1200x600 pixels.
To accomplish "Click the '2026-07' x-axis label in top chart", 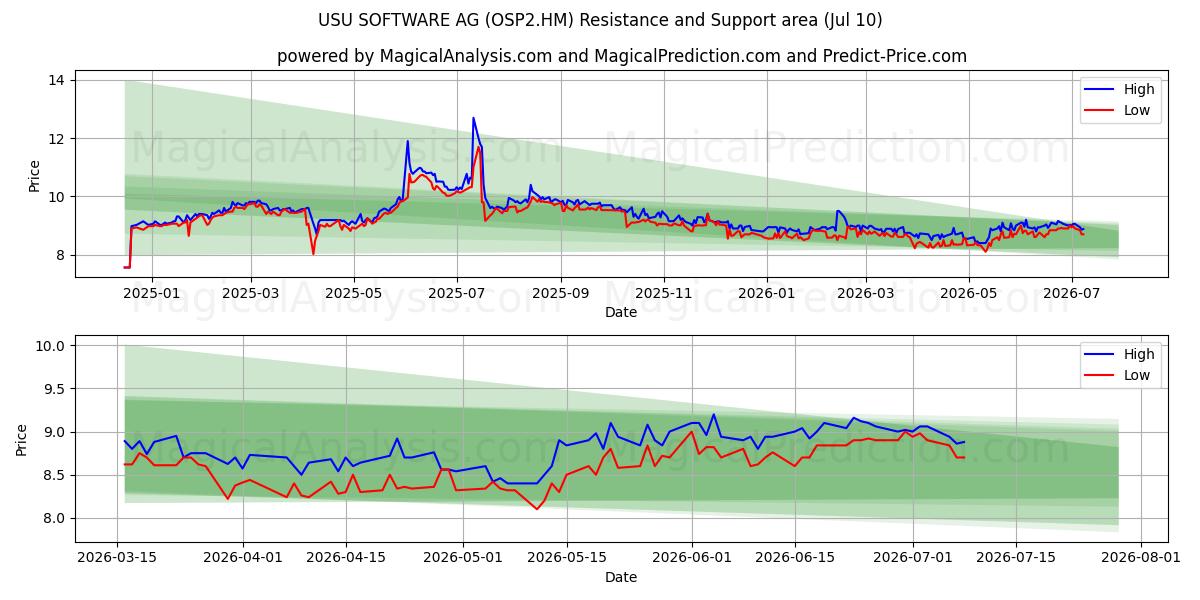I will coord(1072,293).
